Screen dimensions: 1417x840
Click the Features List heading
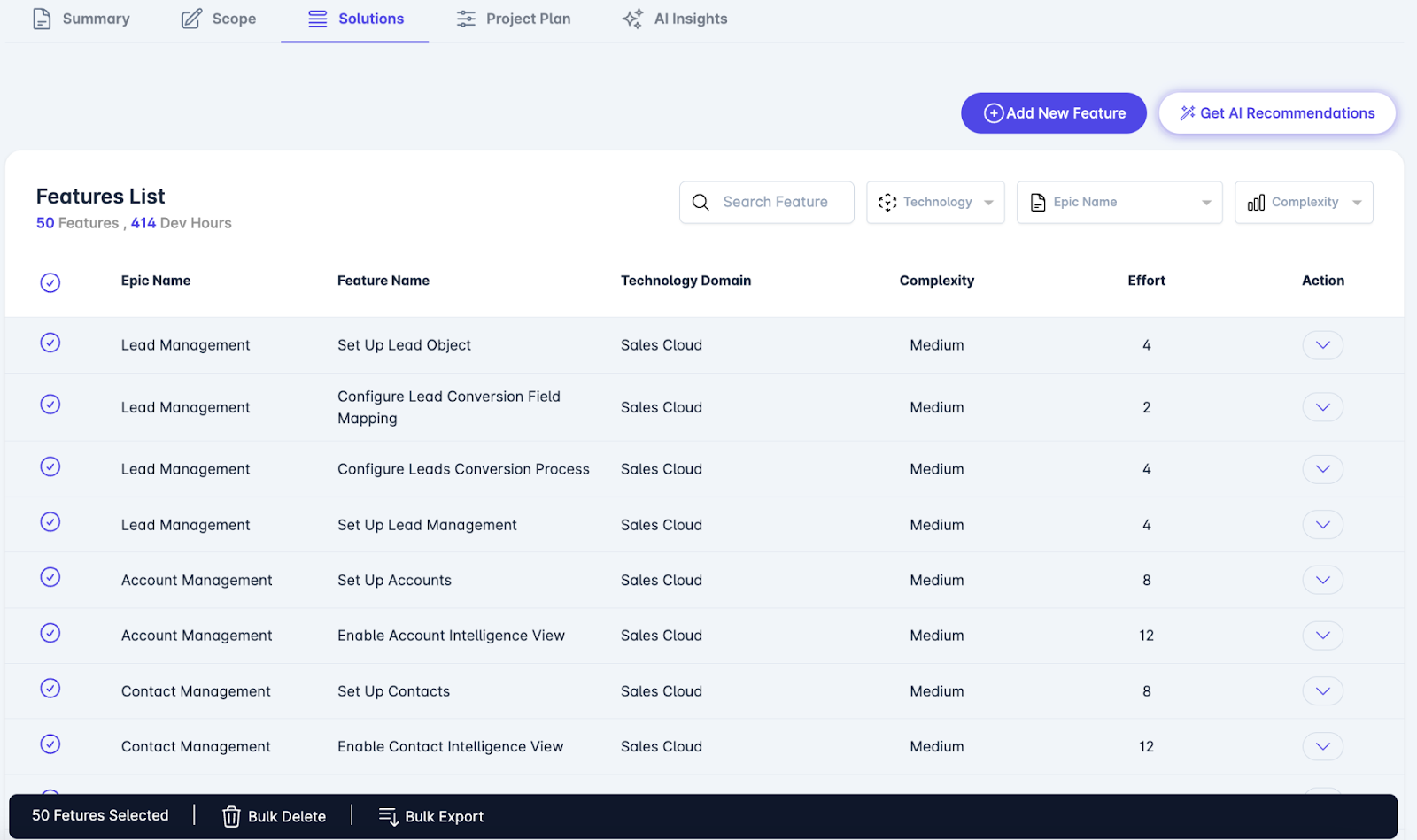pyautogui.click(x=101, y=197)
